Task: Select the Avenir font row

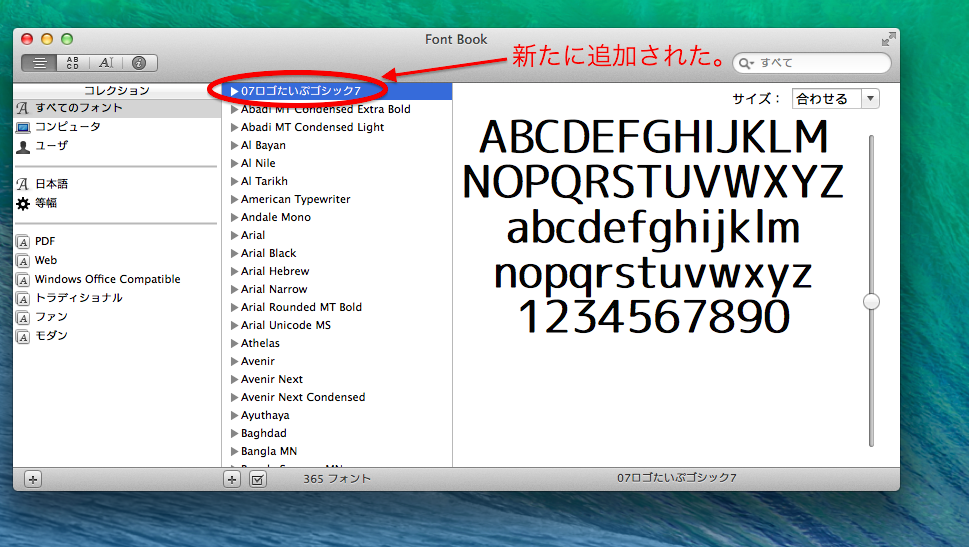Action: (x=337, y=361)
